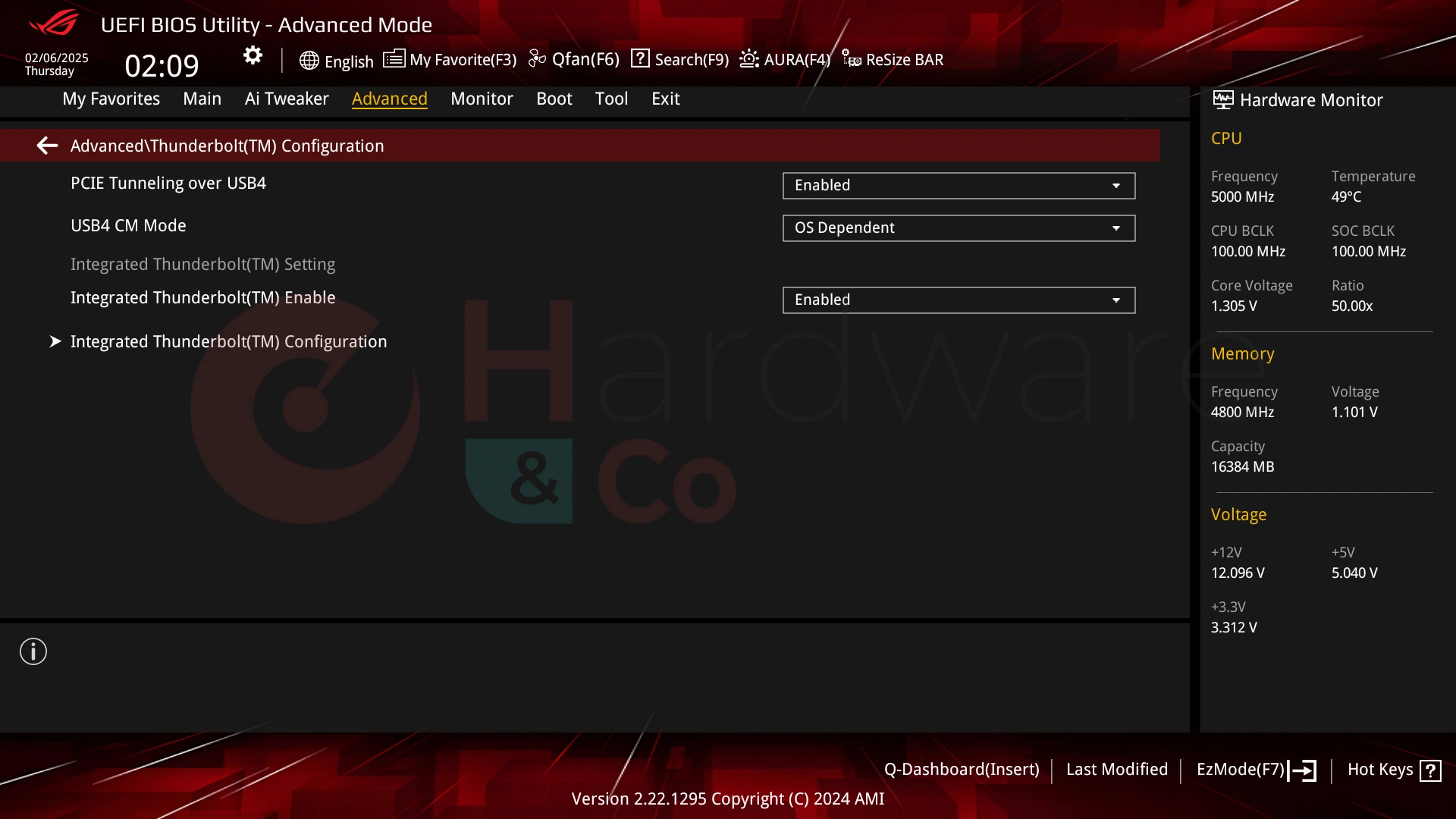
Task: Click the Memory Voltage 1.101 V value
Action: click(1354, 412)
